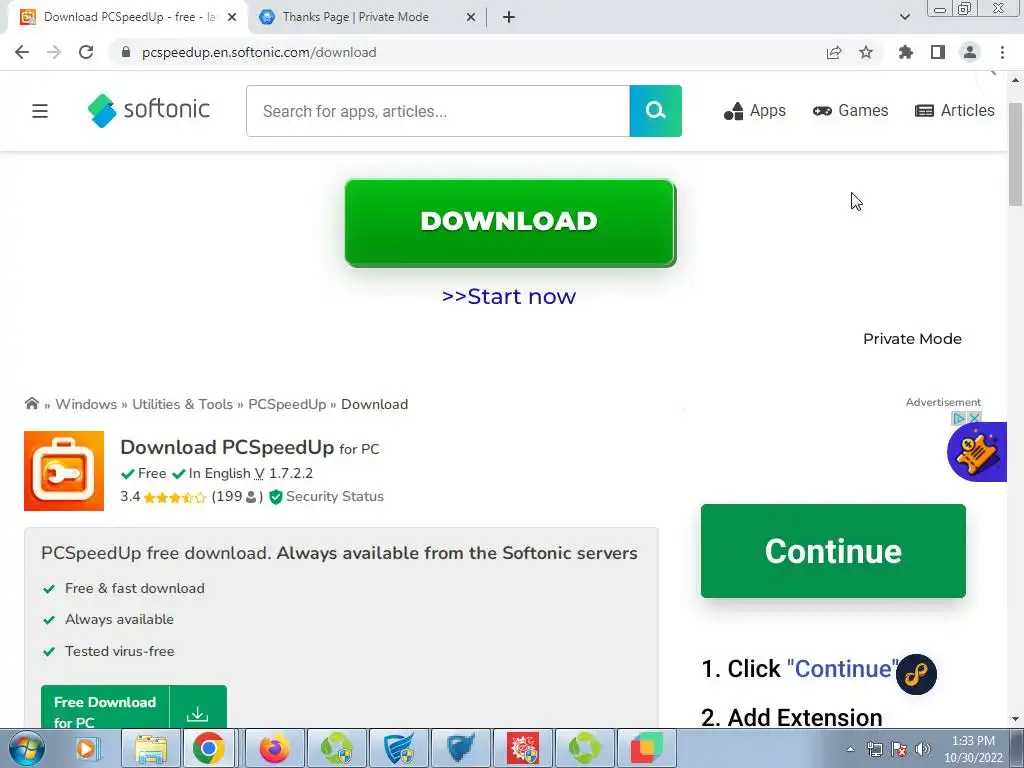1024x768 pixels.
Task: Click the AdChoices triangle icon
Action: pyautogui.click(x=959, y=418)
